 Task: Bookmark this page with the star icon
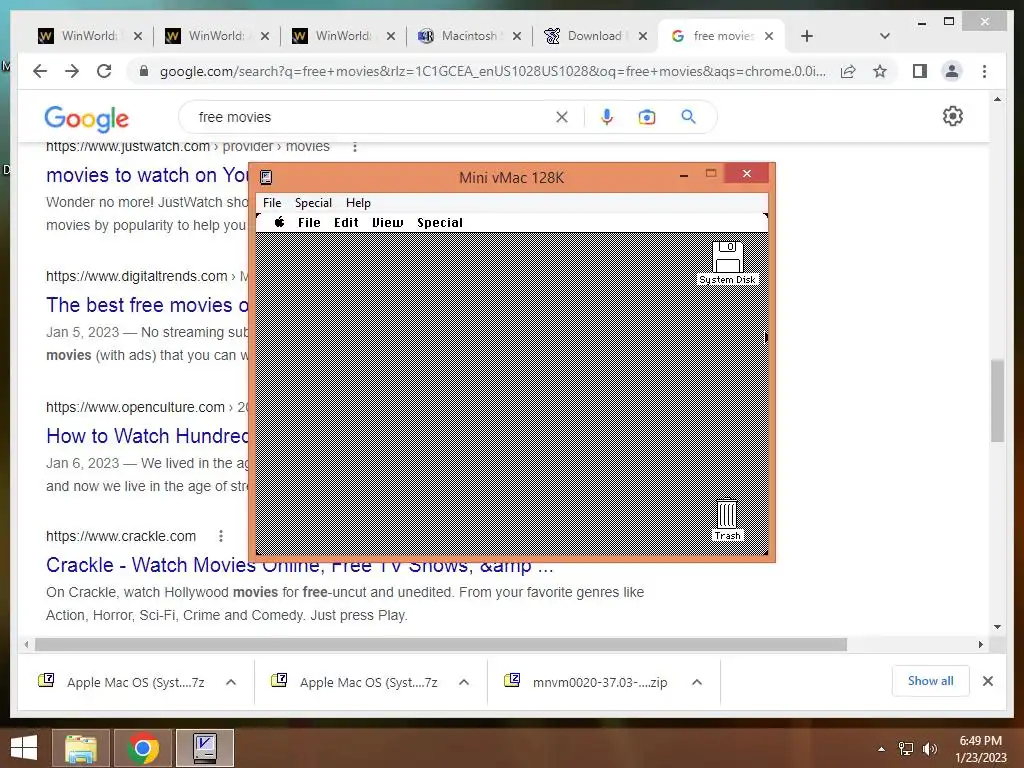[880, 71]
